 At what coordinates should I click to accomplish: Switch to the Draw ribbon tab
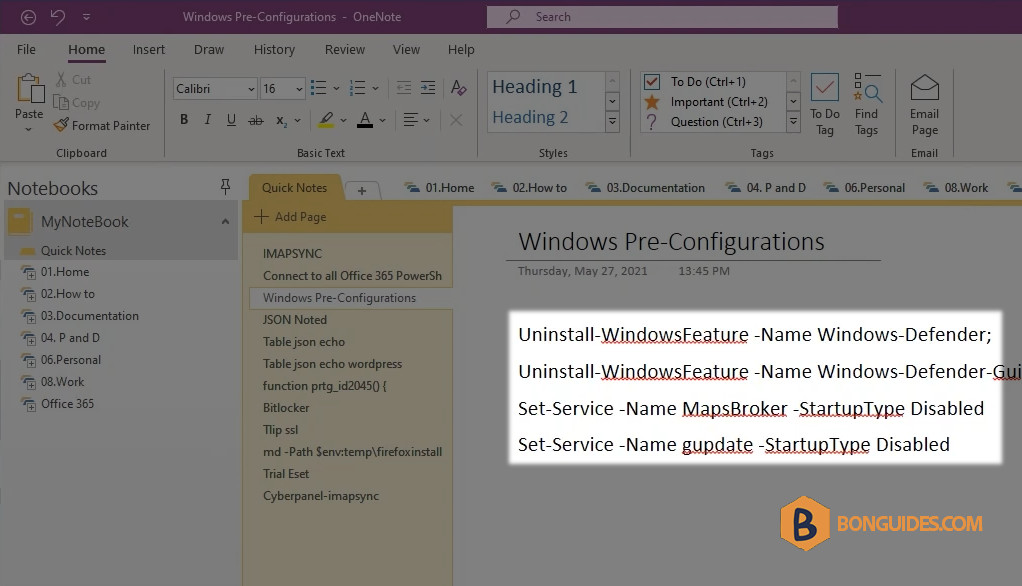click(209, 50)
